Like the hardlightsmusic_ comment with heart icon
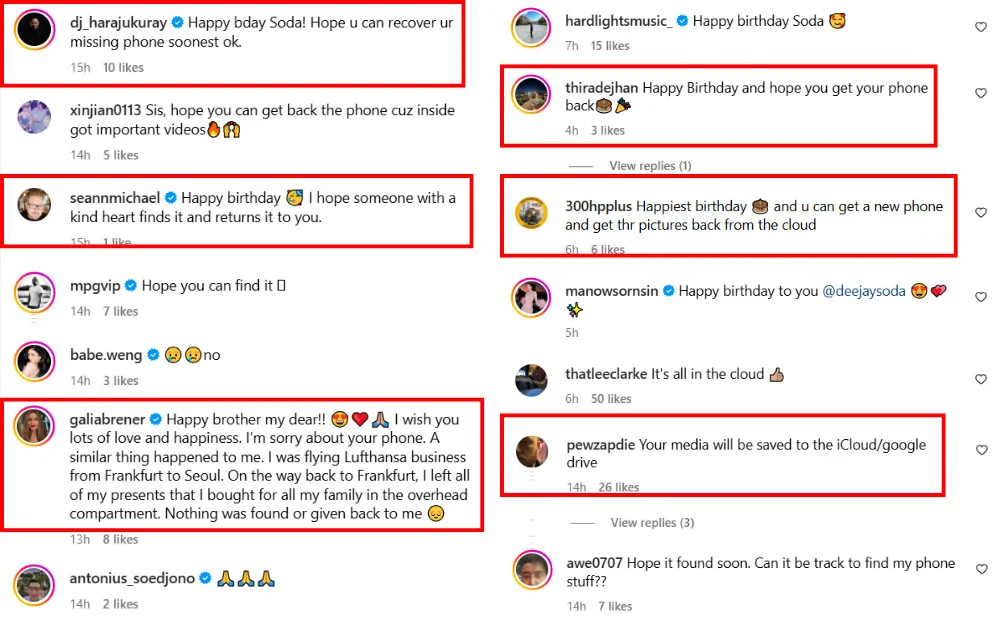Image resolution: width=1000 pixels, height=623 pixels. point(980,28)
